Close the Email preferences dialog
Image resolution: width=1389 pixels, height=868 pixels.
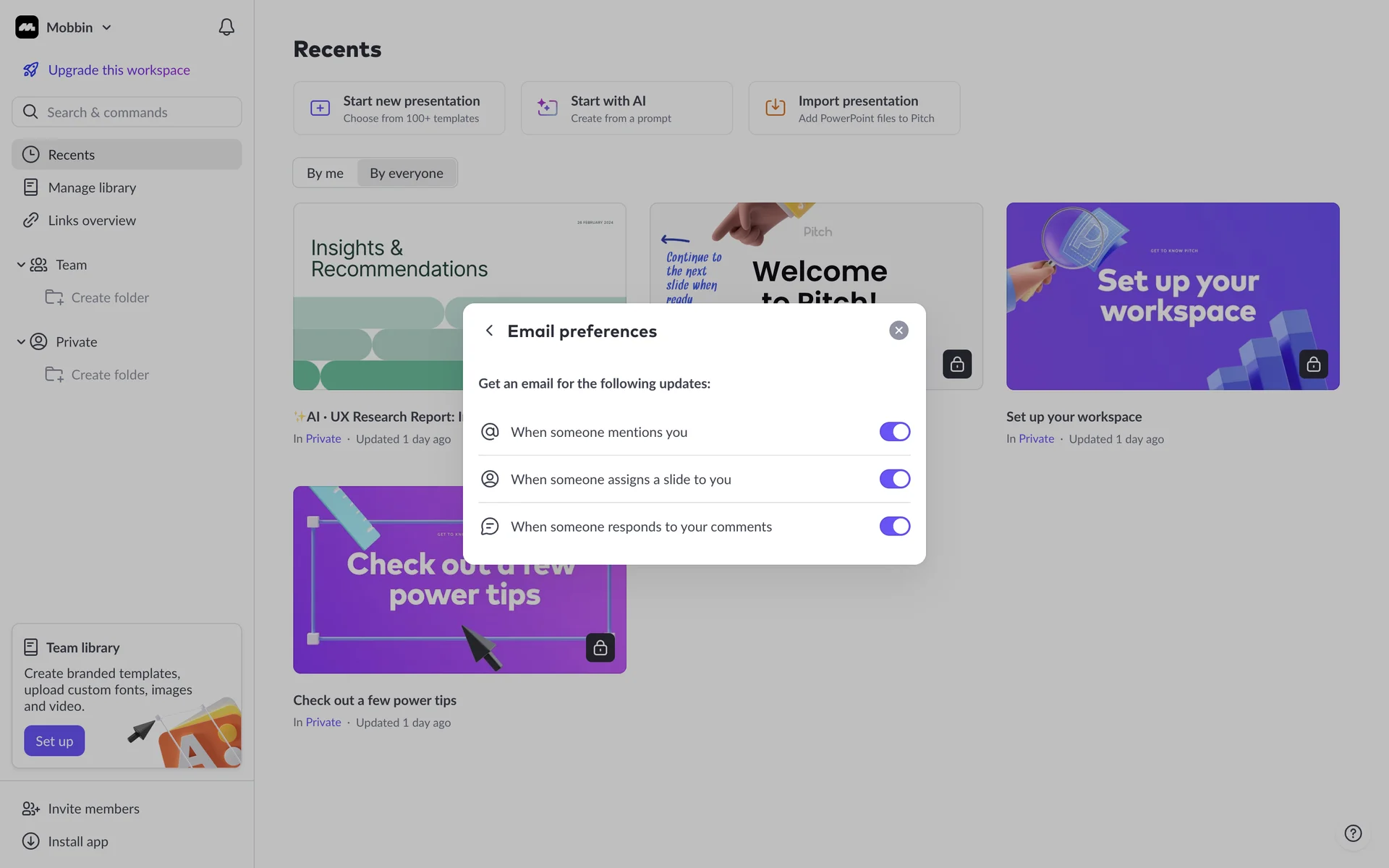click(x=899, y=331)
